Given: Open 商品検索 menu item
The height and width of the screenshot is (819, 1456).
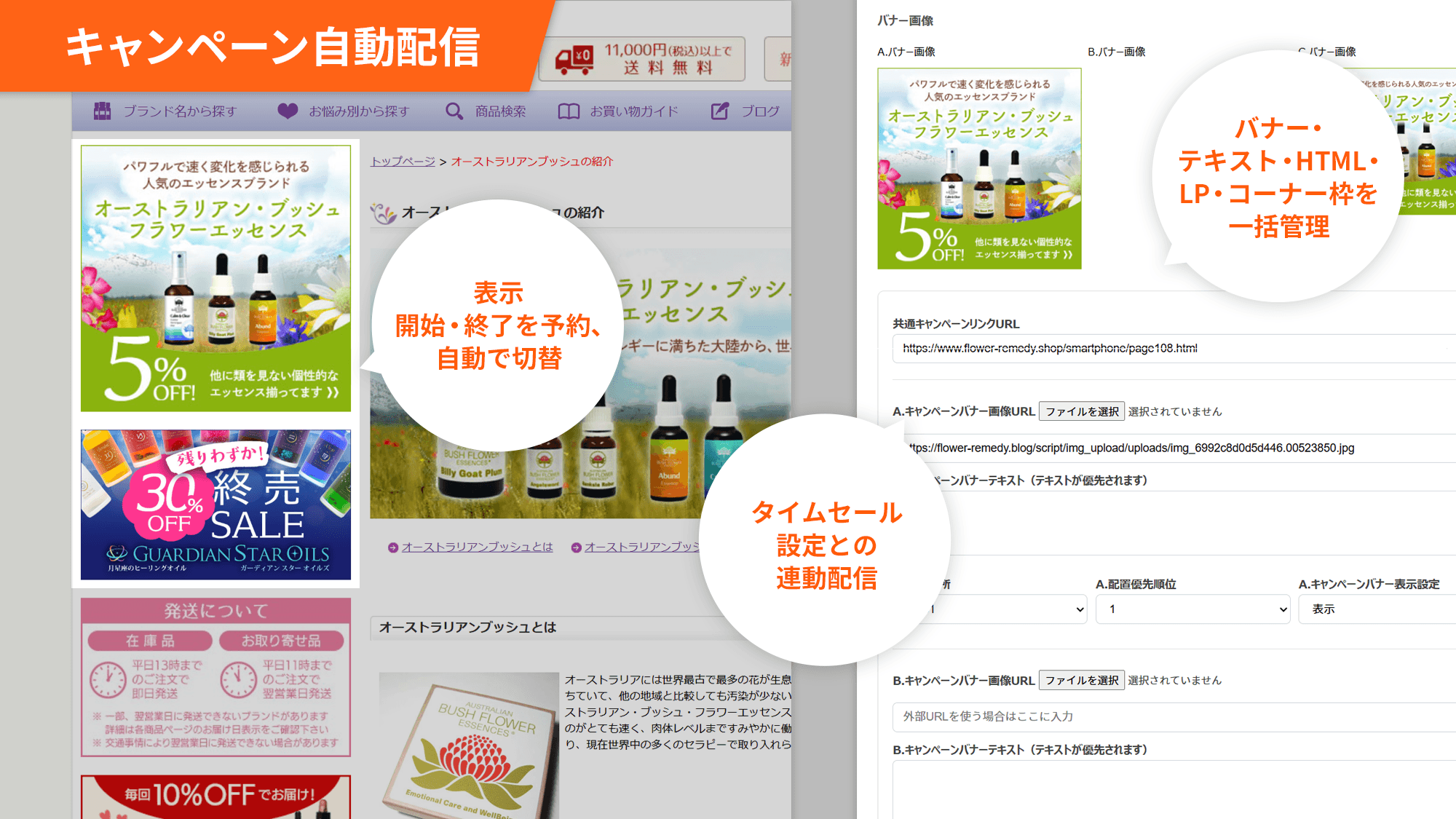Looking at the screenshot, I should pos(501,111).
